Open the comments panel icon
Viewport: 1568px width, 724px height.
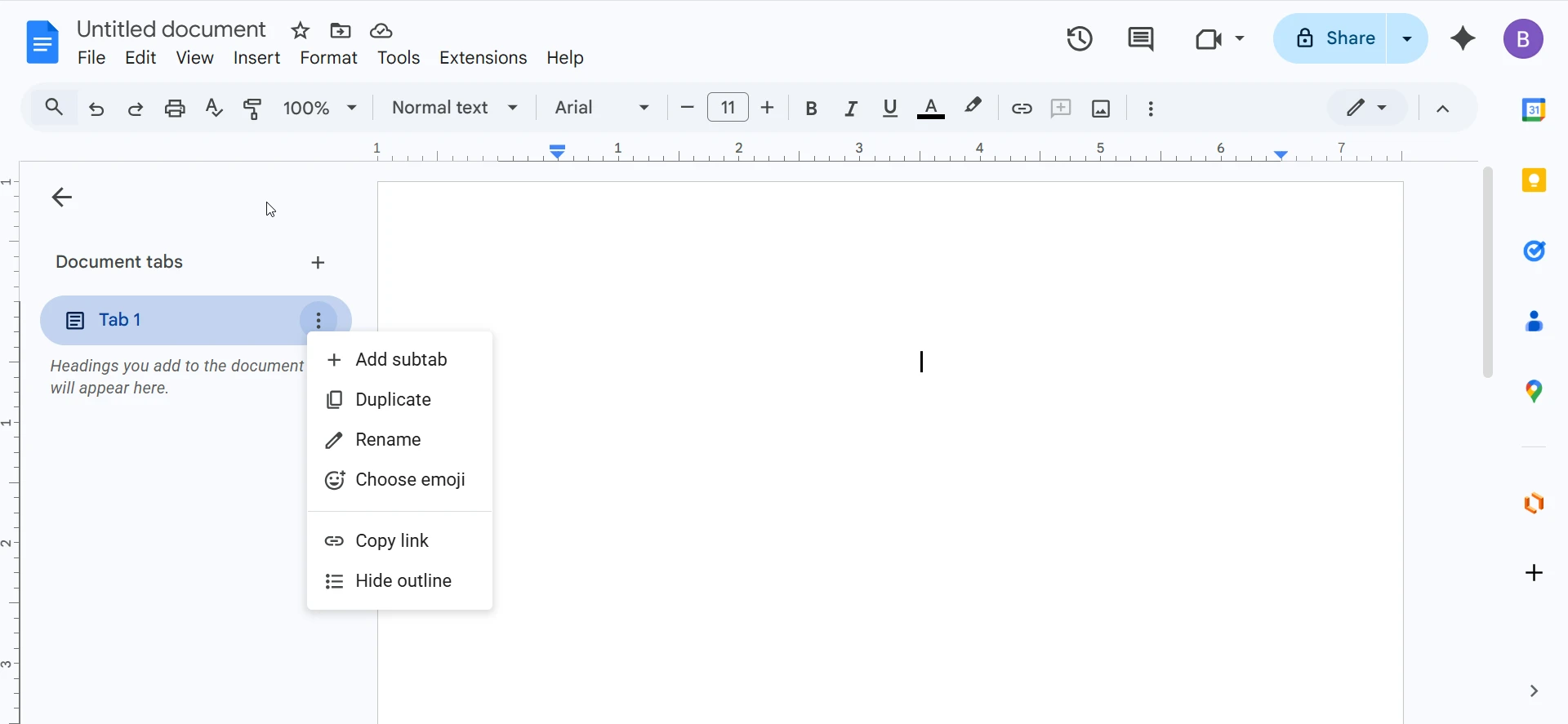pyautogui.click(x=1140, y=38)
